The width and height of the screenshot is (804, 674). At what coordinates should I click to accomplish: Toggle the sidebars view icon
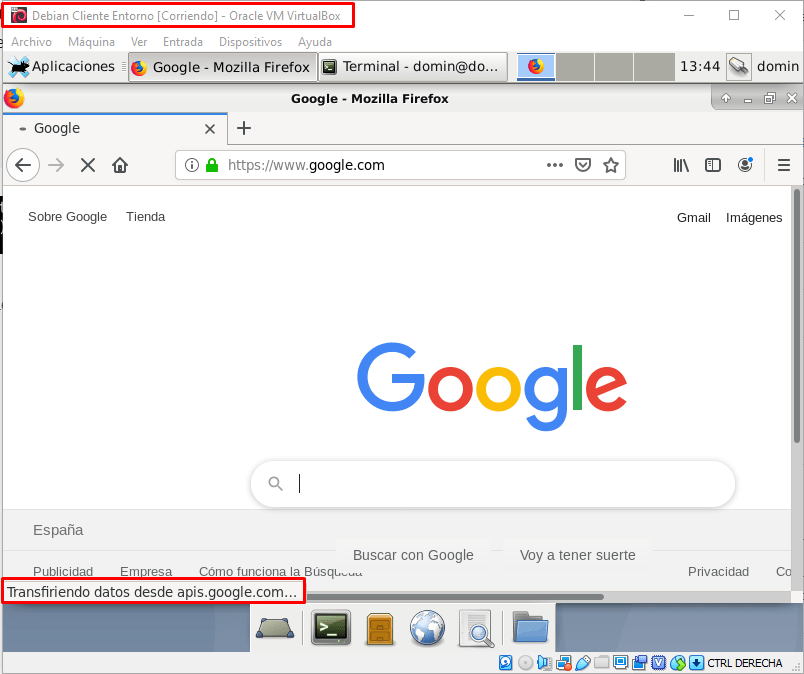(x=713, y=166)
